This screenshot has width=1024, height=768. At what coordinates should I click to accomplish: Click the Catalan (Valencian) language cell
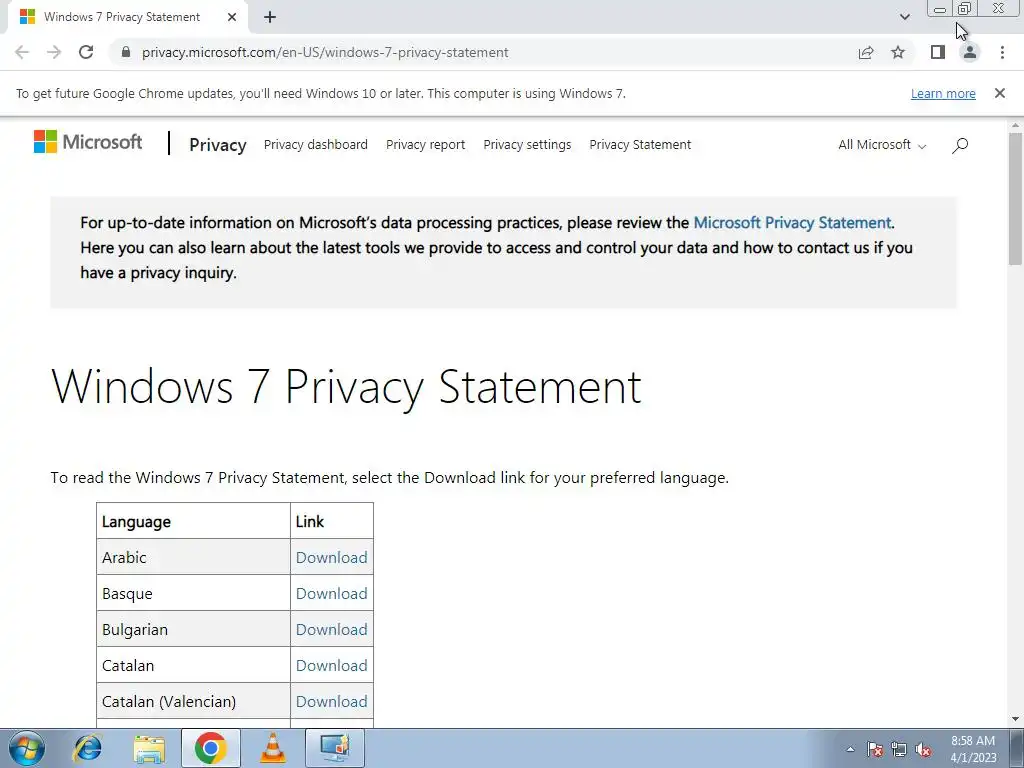pos(193,701)
